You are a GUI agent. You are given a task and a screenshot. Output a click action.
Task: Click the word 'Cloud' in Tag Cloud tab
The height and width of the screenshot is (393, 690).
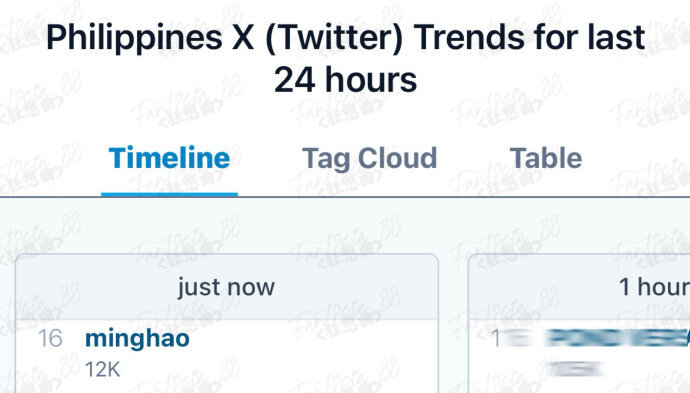tap(397, 158)
